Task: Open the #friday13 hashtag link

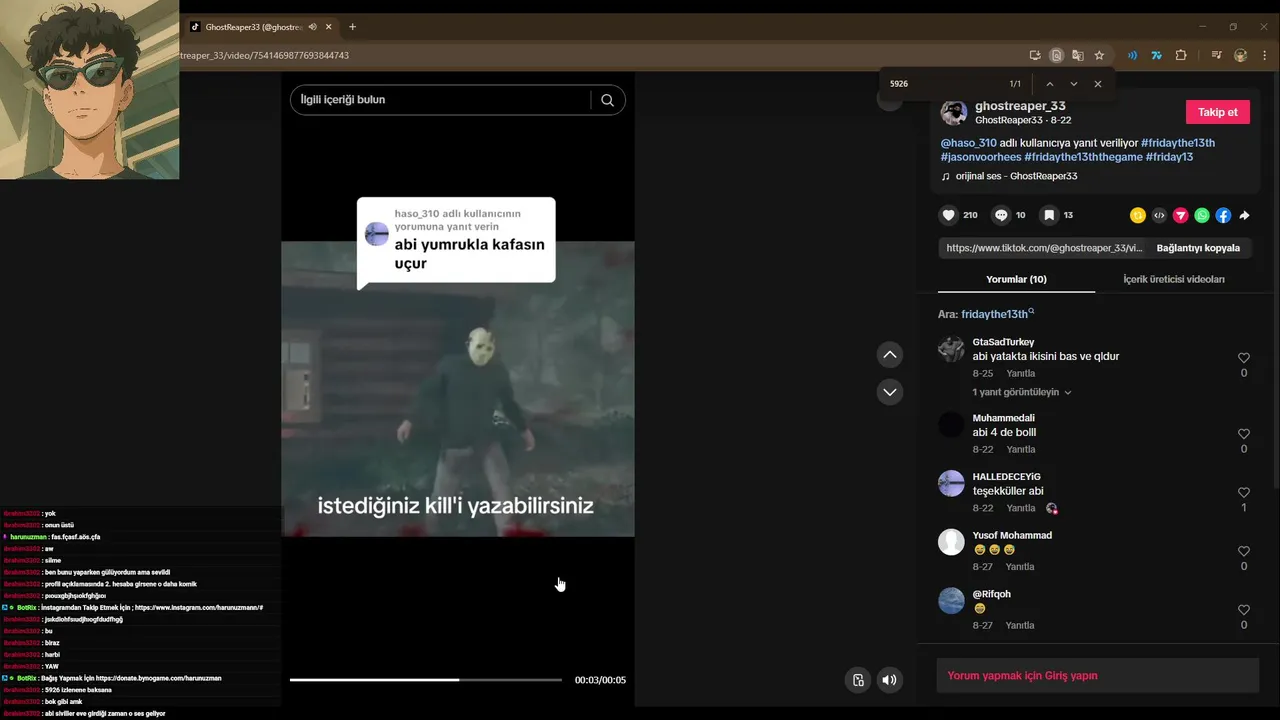Action: click(x=1169, y=157)
